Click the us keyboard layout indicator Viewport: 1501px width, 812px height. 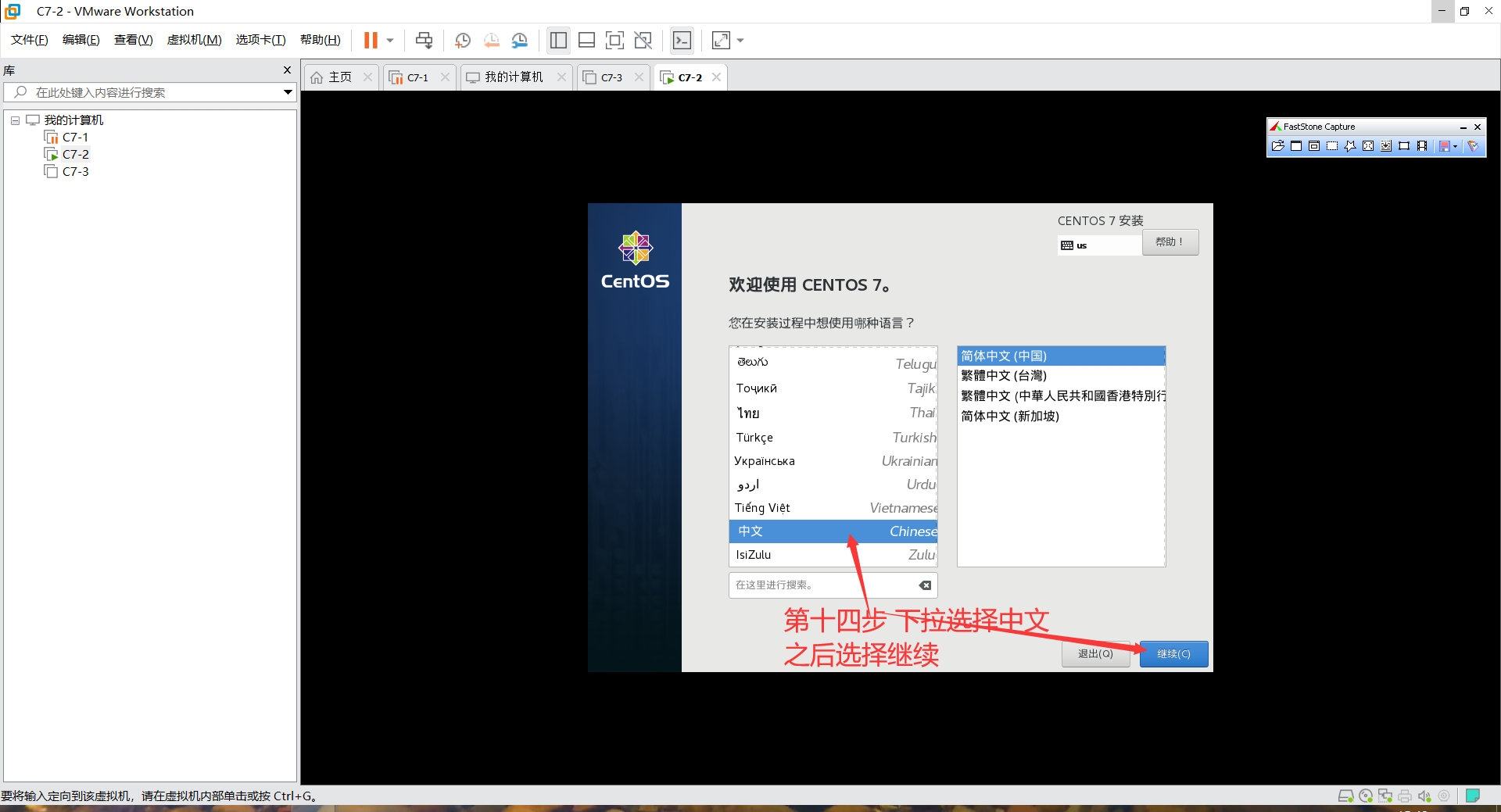(x=1099, y=245)
